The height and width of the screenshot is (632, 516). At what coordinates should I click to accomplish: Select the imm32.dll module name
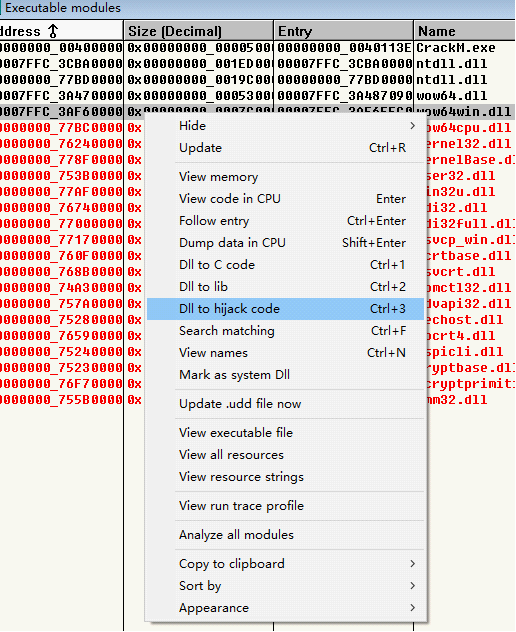click(x=458, y=400)
